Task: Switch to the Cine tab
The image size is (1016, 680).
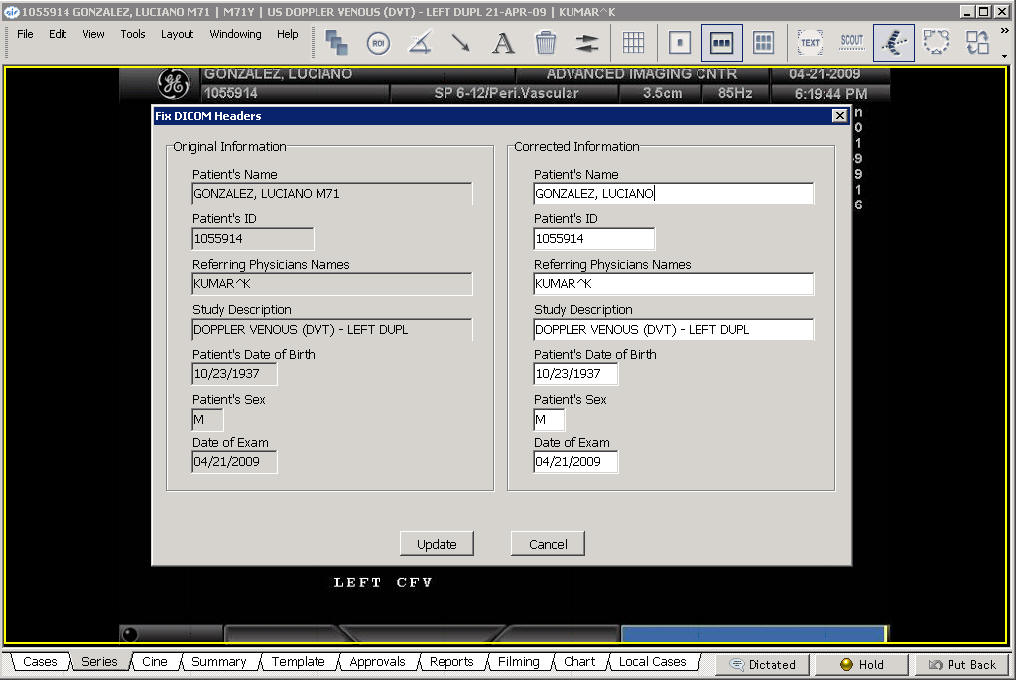Action: tap(155, 662)
